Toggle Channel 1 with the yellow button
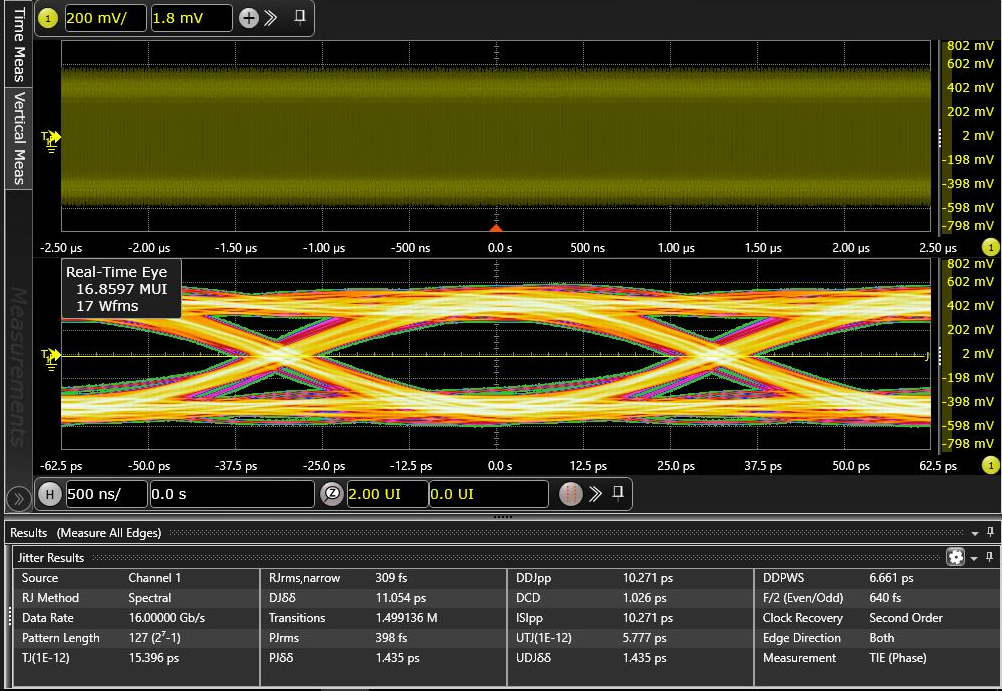 click(49, 18)
